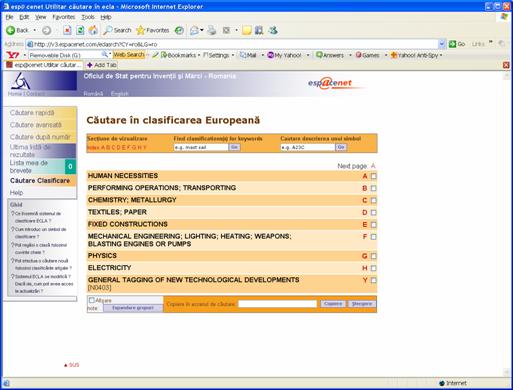Open the Favorites menu
Screen dimensions: 513x390
click(x=63, y=17)
